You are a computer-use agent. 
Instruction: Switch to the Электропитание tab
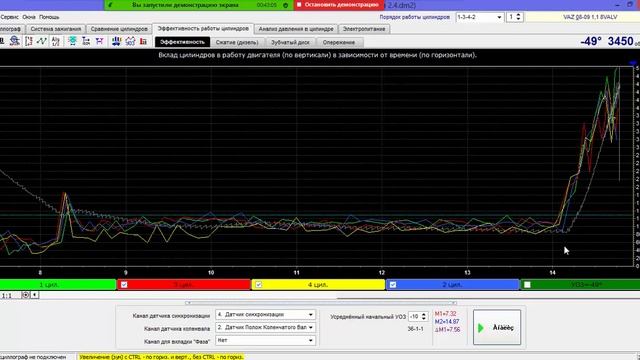[364, 29]
